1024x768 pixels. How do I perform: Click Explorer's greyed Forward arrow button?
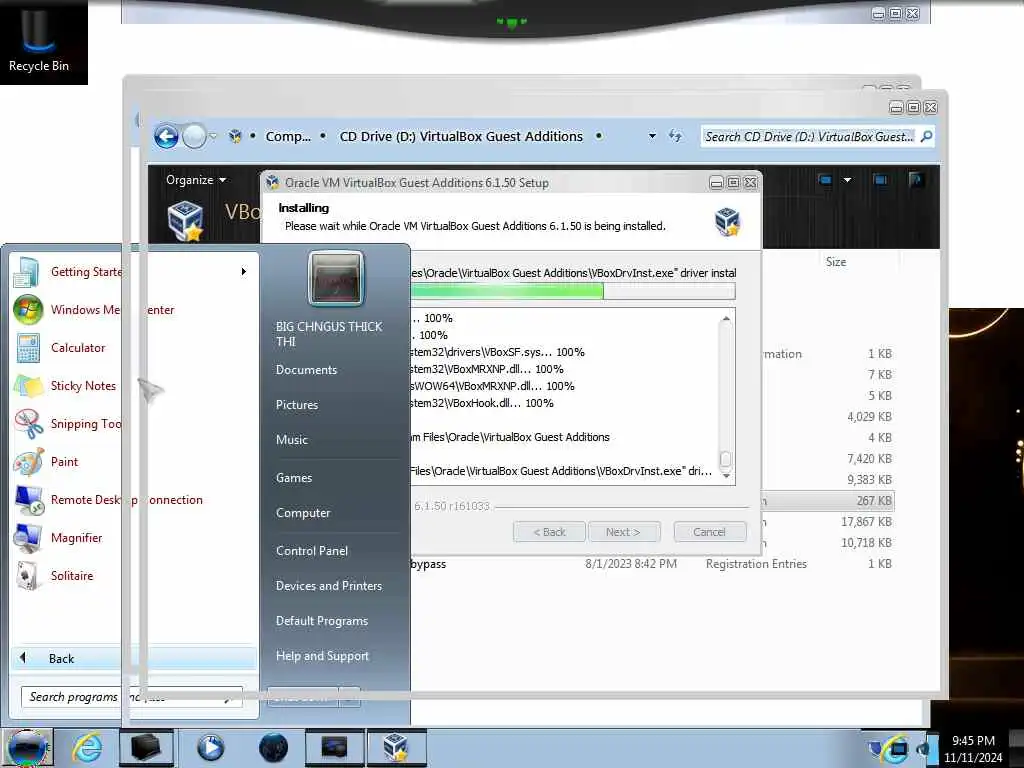coord(194,136)
